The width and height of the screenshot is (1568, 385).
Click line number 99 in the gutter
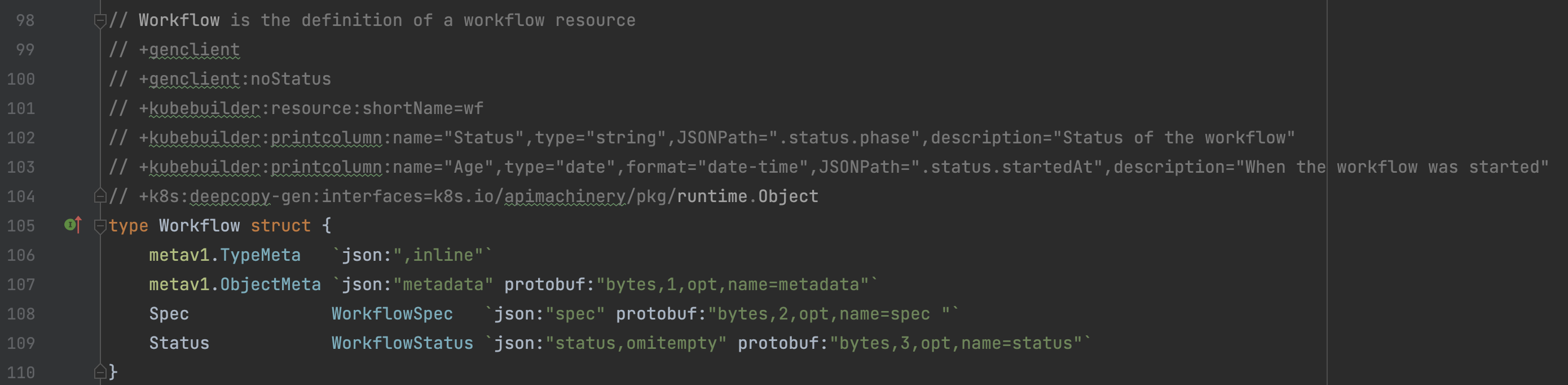coord(25,50)
